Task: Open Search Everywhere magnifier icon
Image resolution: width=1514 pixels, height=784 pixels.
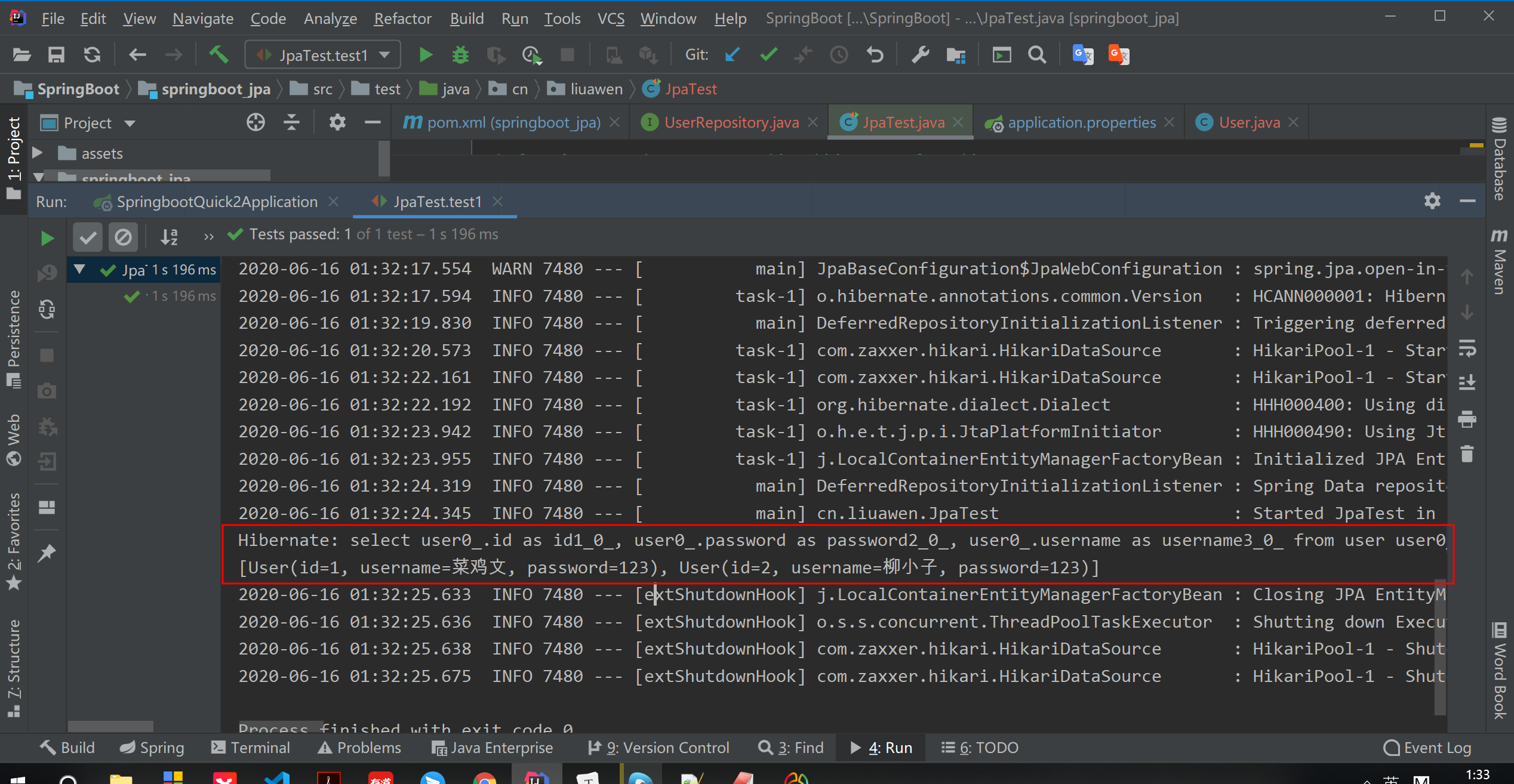Action: pyautogui.click(x=1037, y=55)
